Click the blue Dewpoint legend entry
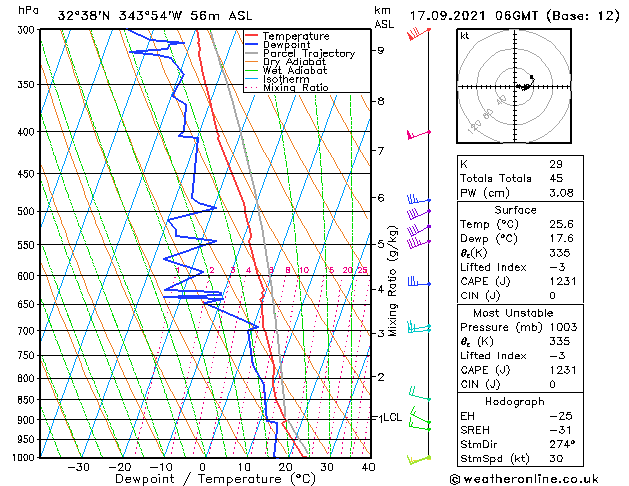Image resolution: width=629 pixels, height=486 pixels. 286,45
